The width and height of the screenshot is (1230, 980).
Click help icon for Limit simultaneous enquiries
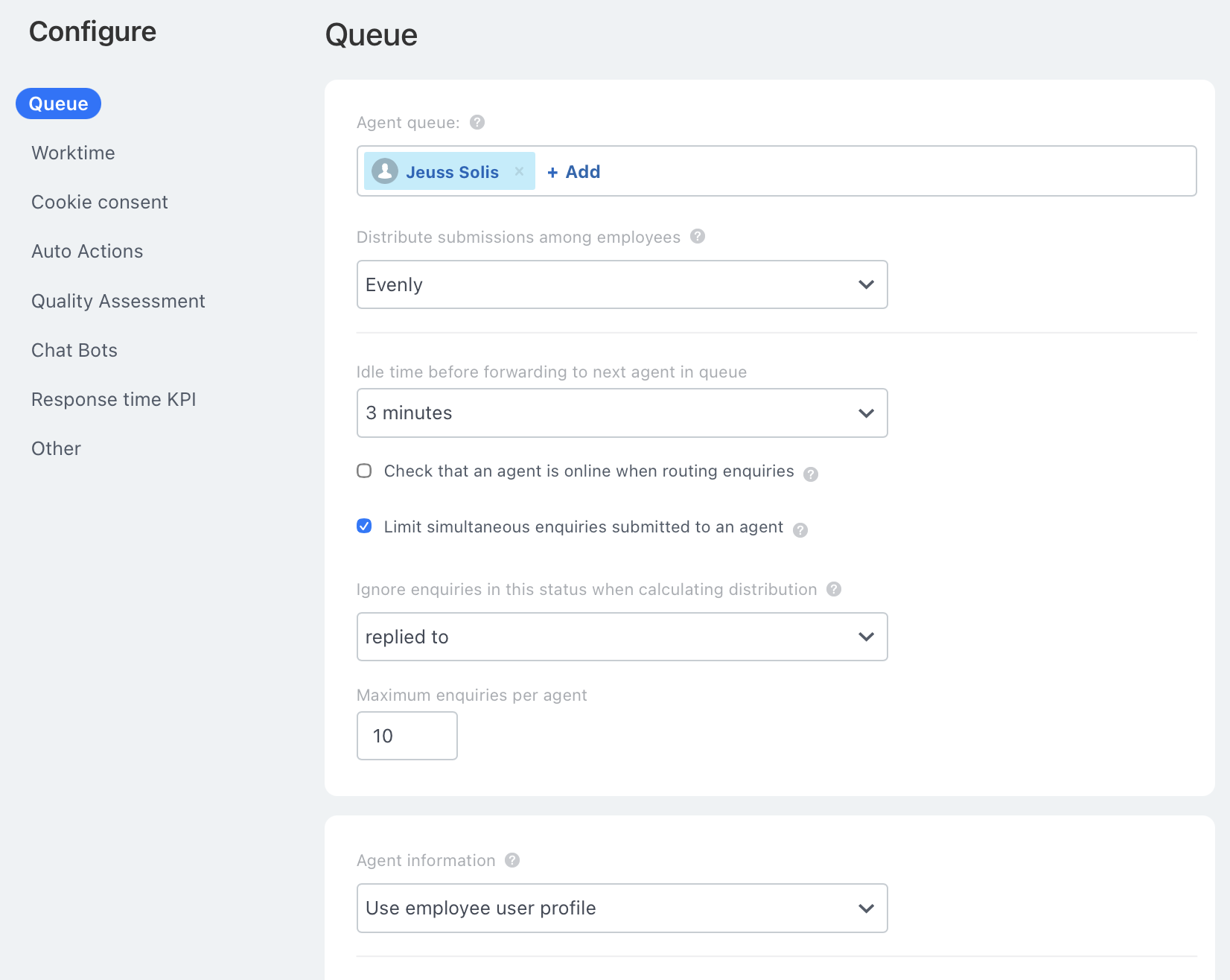(800, 529)
